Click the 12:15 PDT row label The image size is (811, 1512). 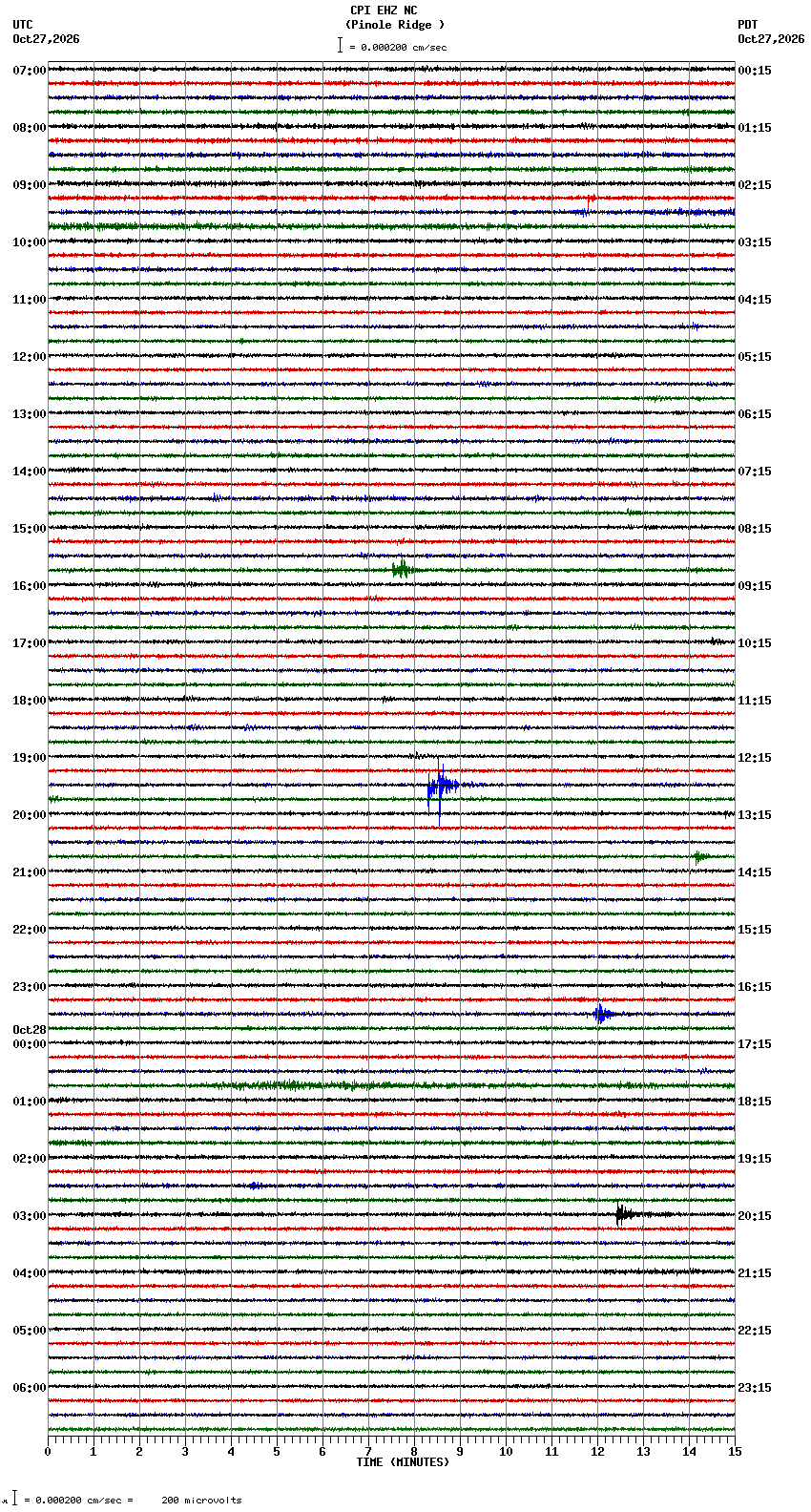755,758
